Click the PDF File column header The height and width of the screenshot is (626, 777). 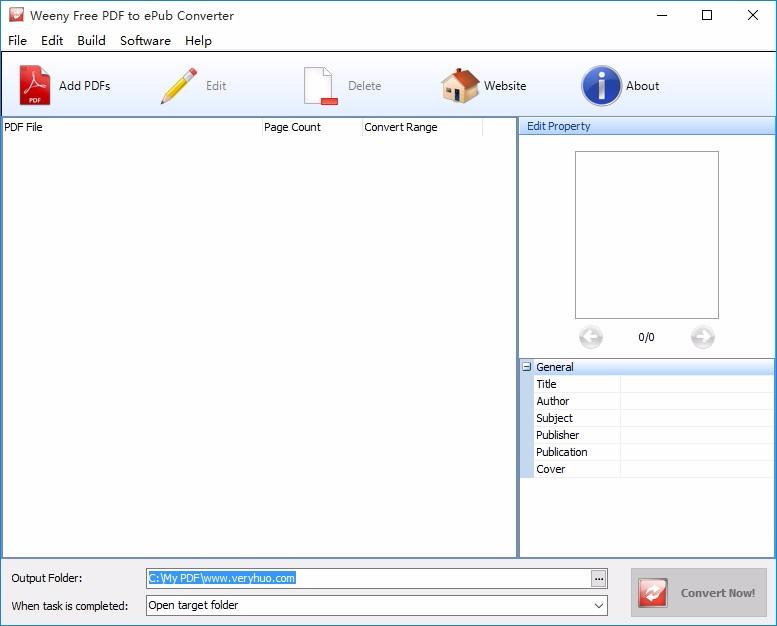tap(132, 127)
